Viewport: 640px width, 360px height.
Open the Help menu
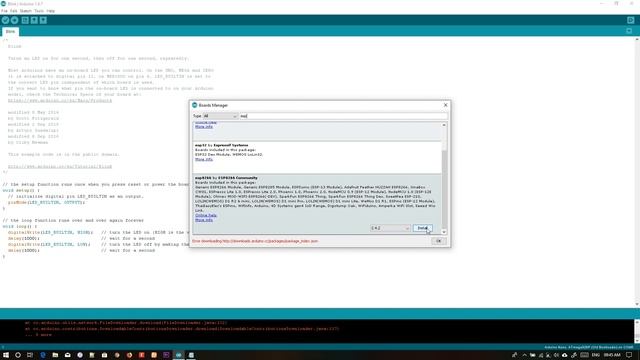click(51, 11)
